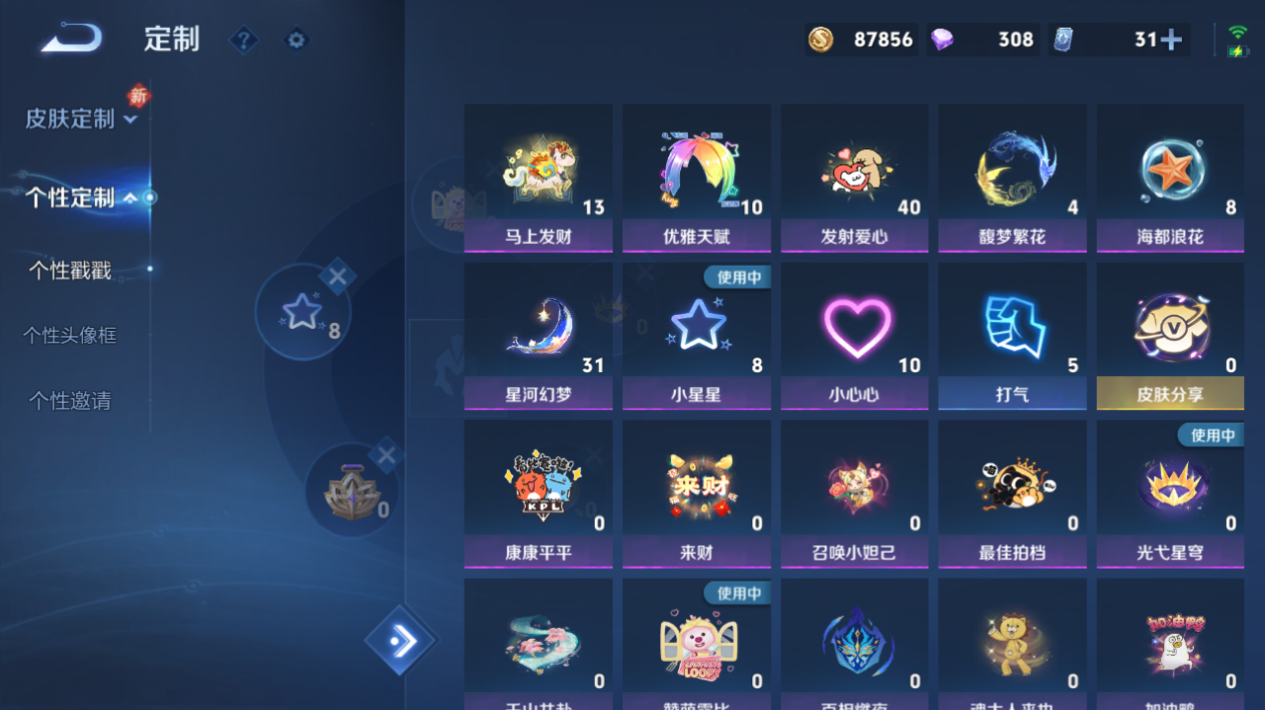The width and height of the screenshot is (1265, 710).
Task: Add more tickets with plus icon
Action: point(1171,39)
